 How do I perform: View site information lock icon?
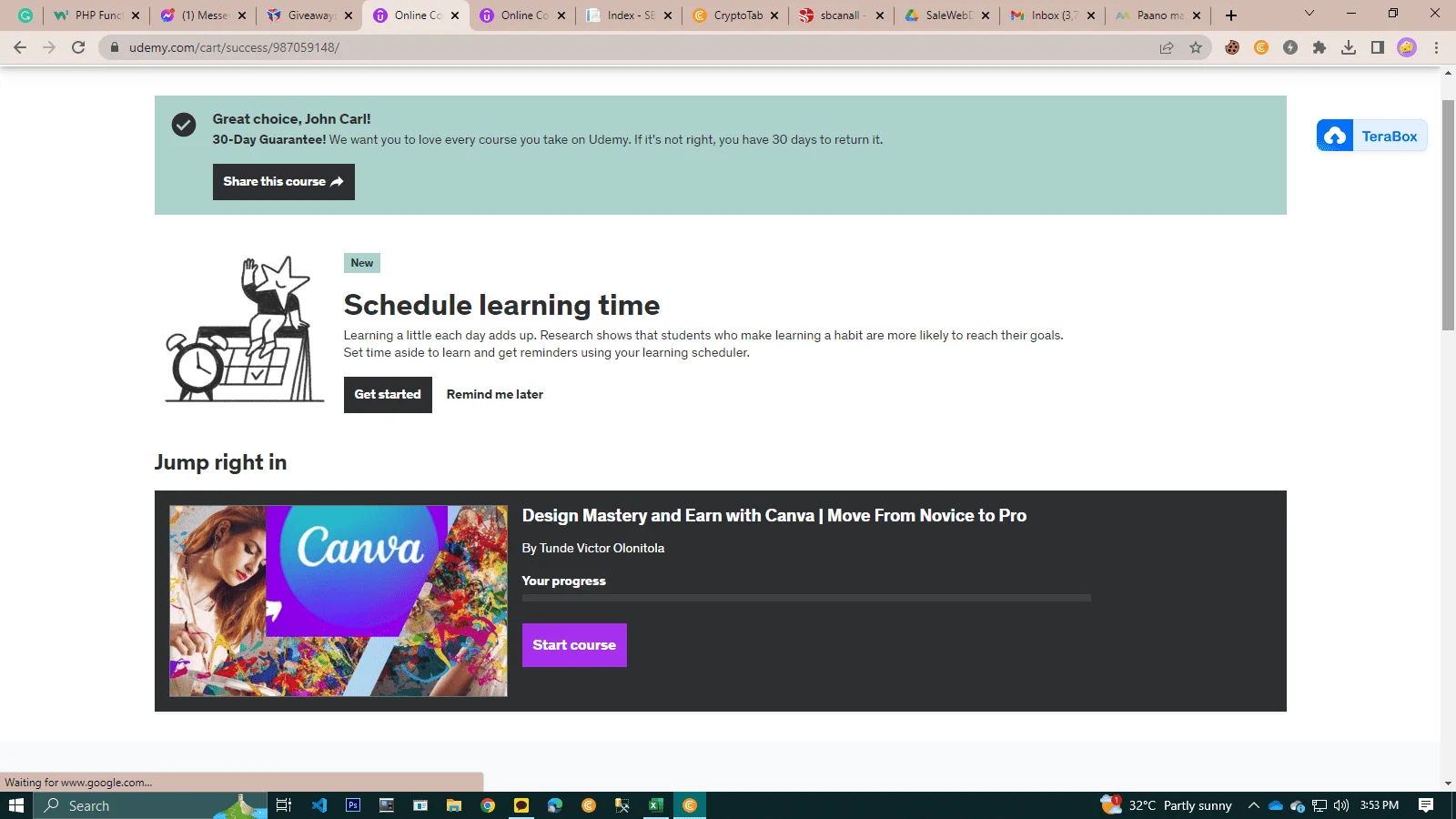click(x=114, y=47)
